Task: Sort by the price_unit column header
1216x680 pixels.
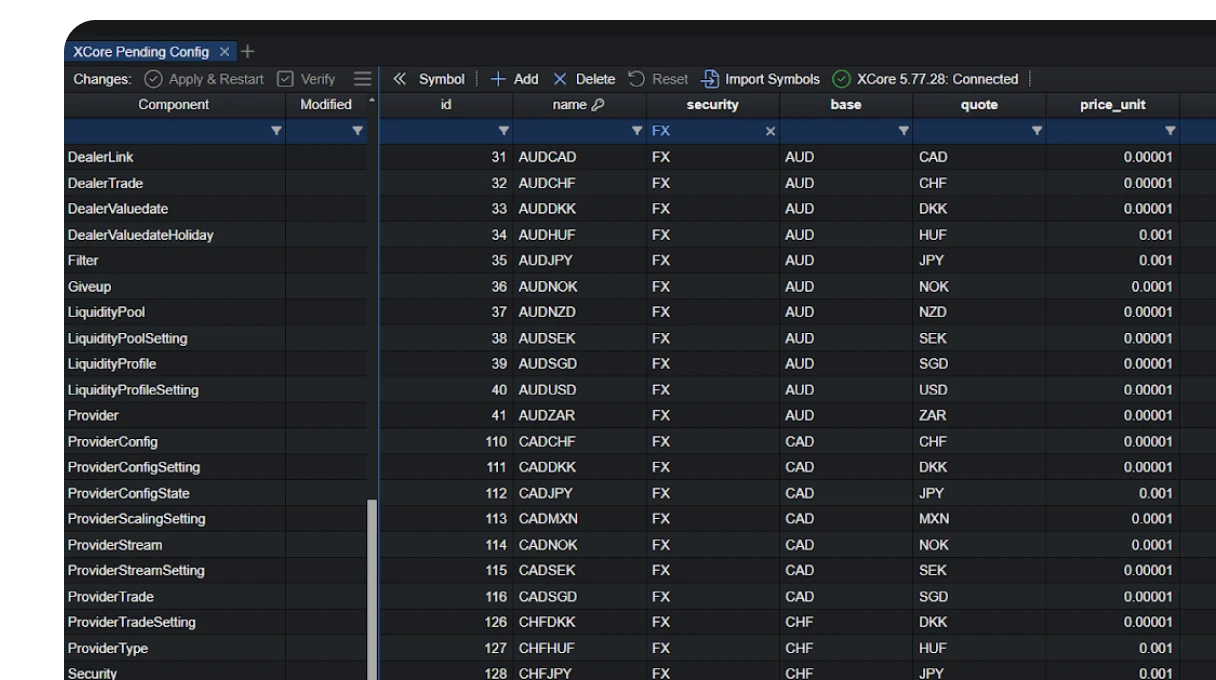Action: (1112, 105)
